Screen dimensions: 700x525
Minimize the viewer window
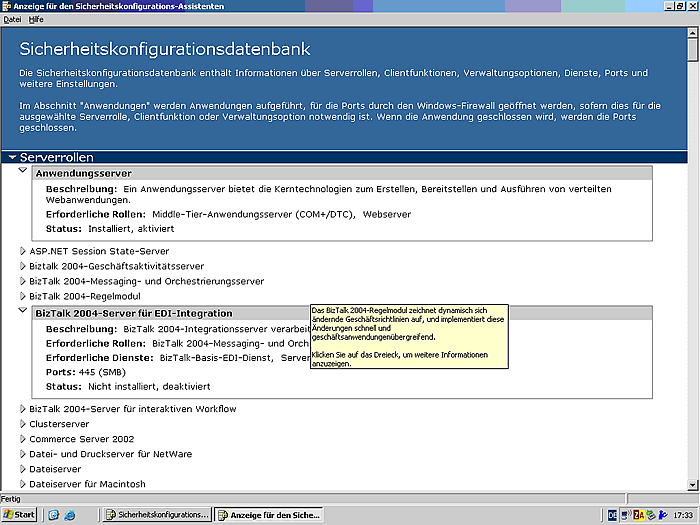point(669,6)
